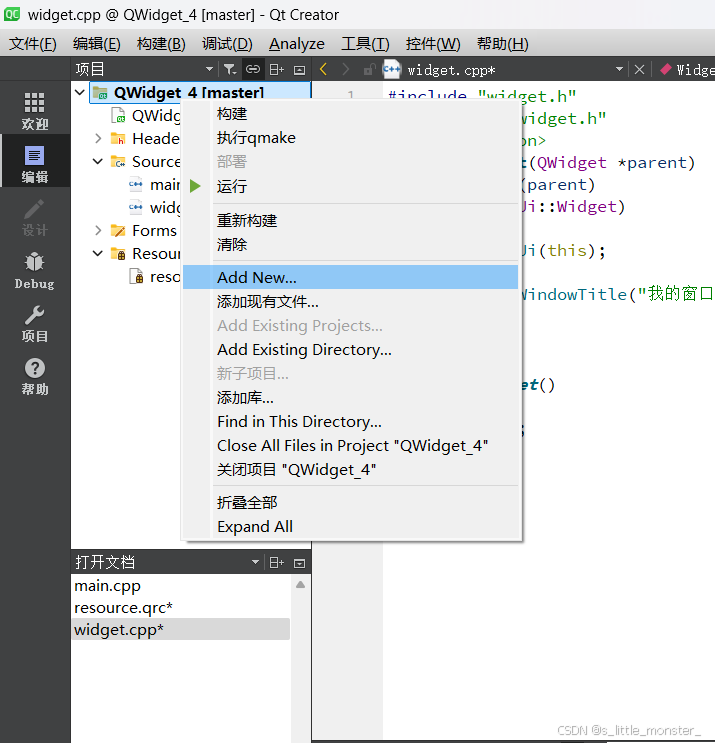
Task: Select the resource file under Resources
Action: point(155,277)
